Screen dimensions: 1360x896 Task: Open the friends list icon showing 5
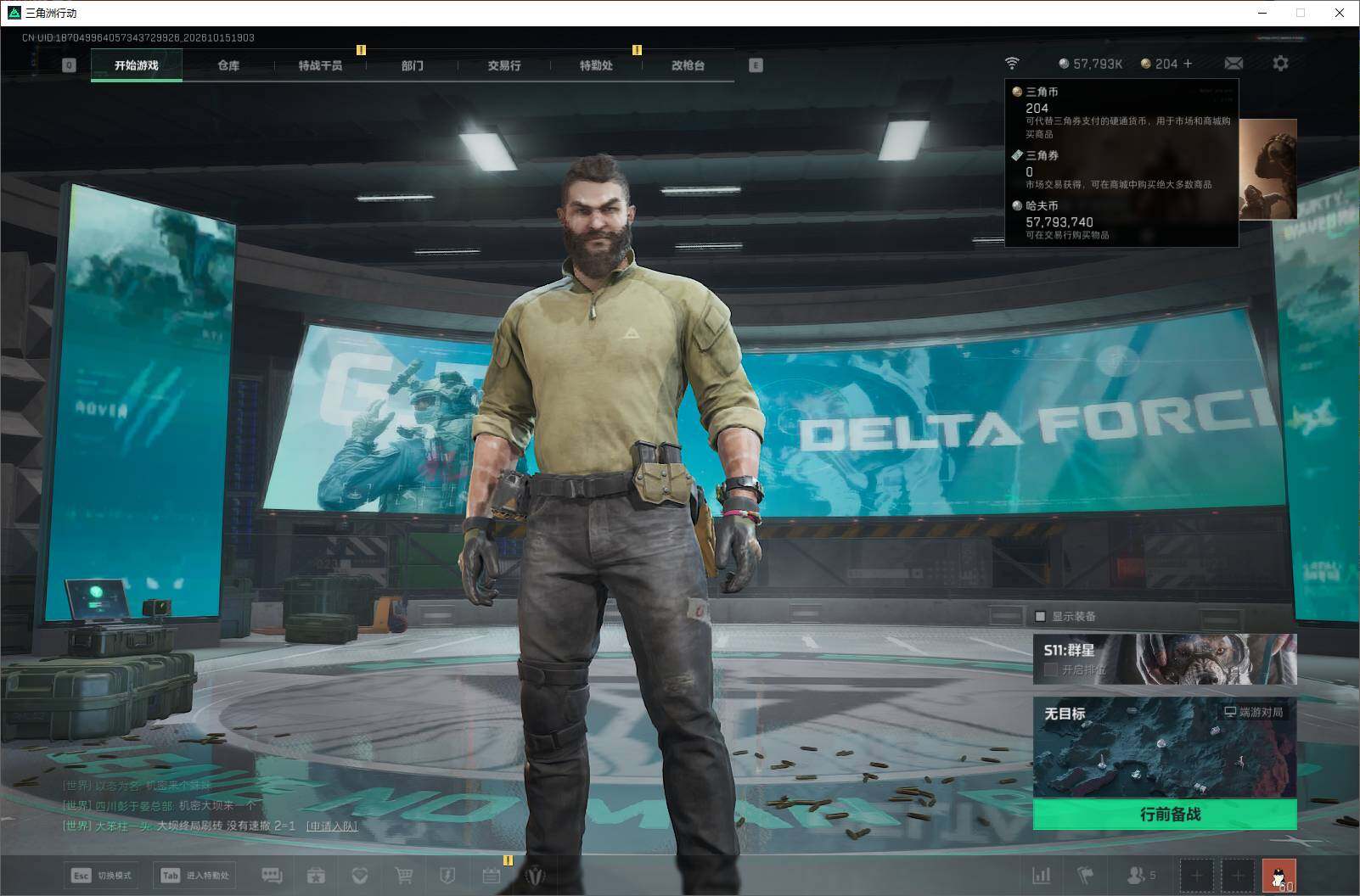(x=1141, y=875)
